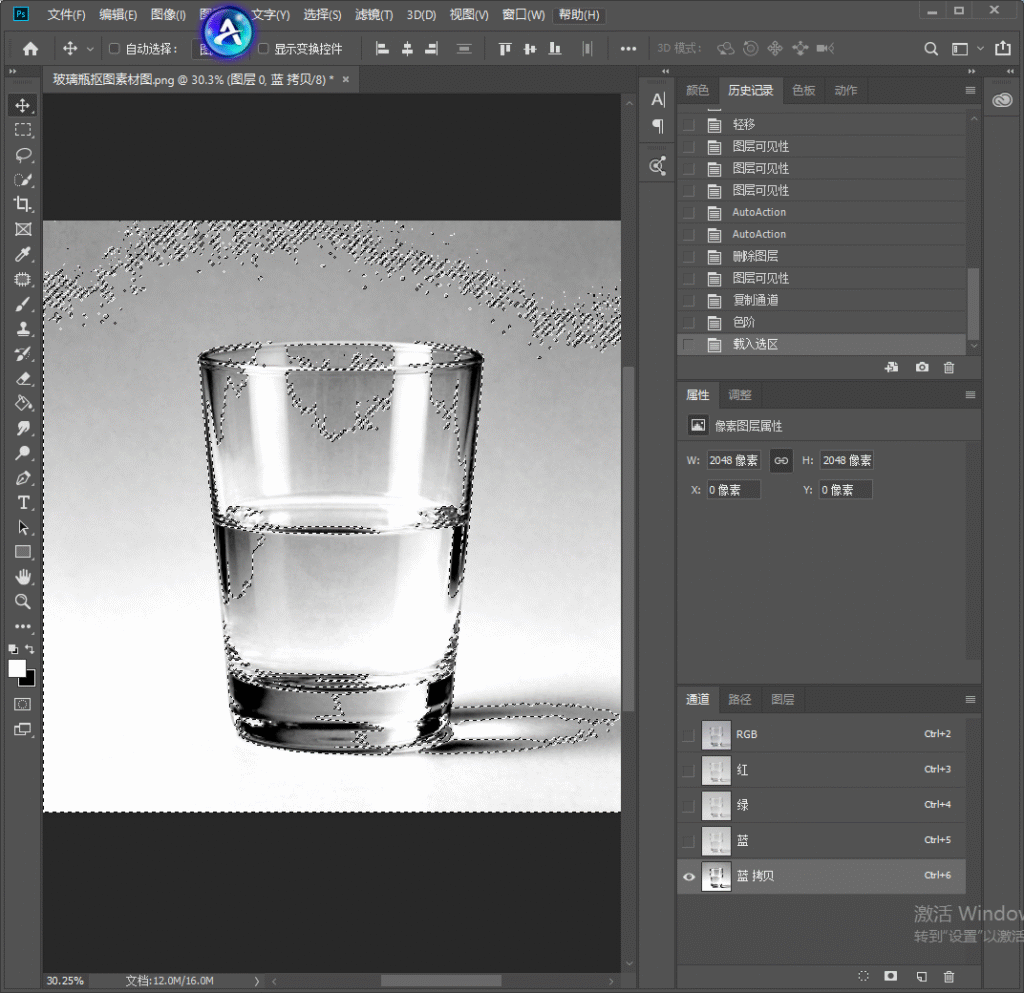Select the Quick Selection tool
The width and height of the screenshot is (1024, 993).
coord(23,180)
